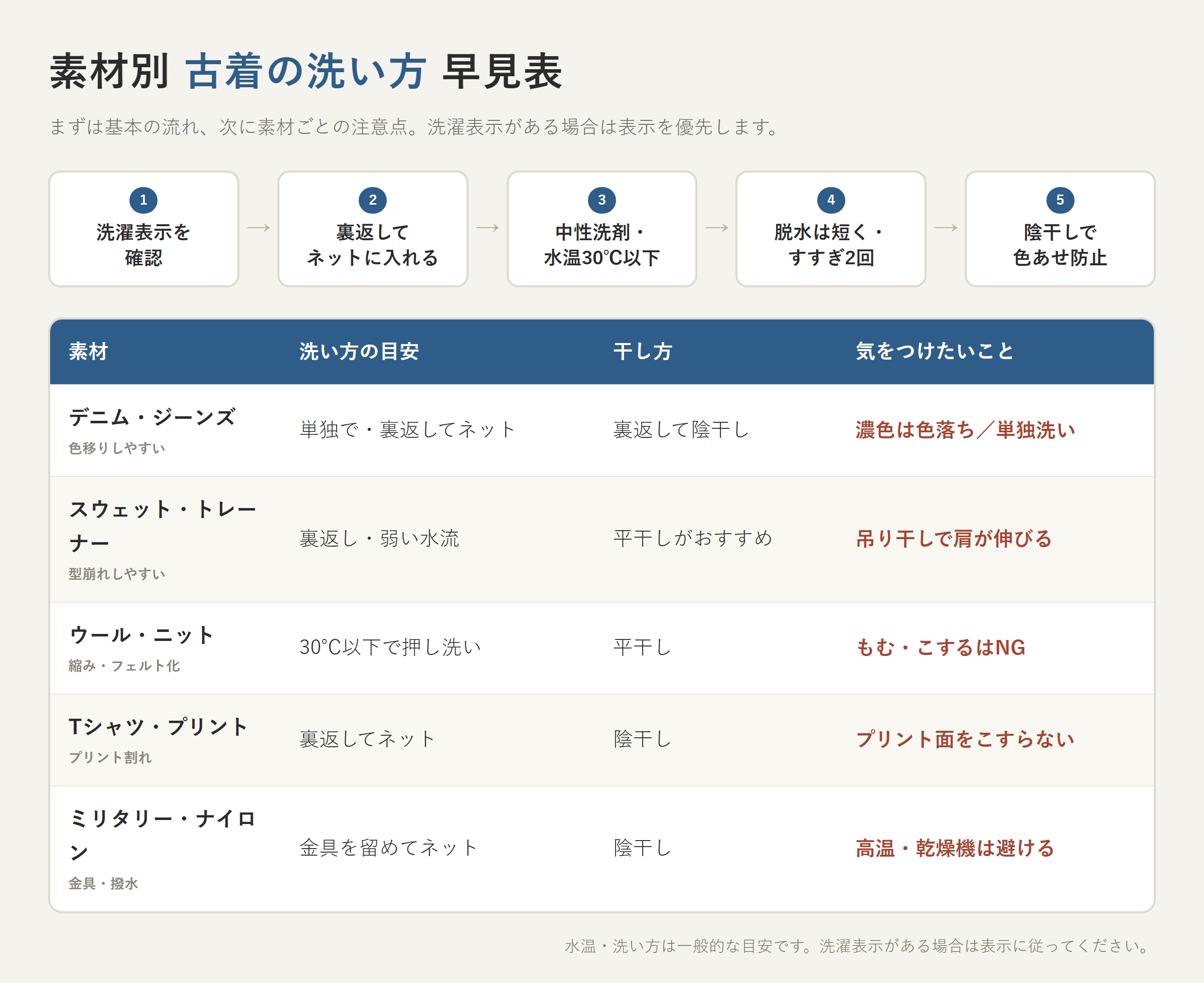Click the step 3 number badge
The image size is (1204, 983).
coord(602,200)
